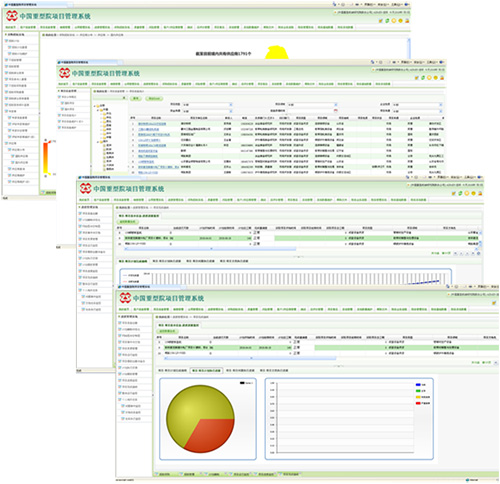The image size is (500, 484).
Task: Click the green button above the line-chart window table
Action: [x=128, y=222]
